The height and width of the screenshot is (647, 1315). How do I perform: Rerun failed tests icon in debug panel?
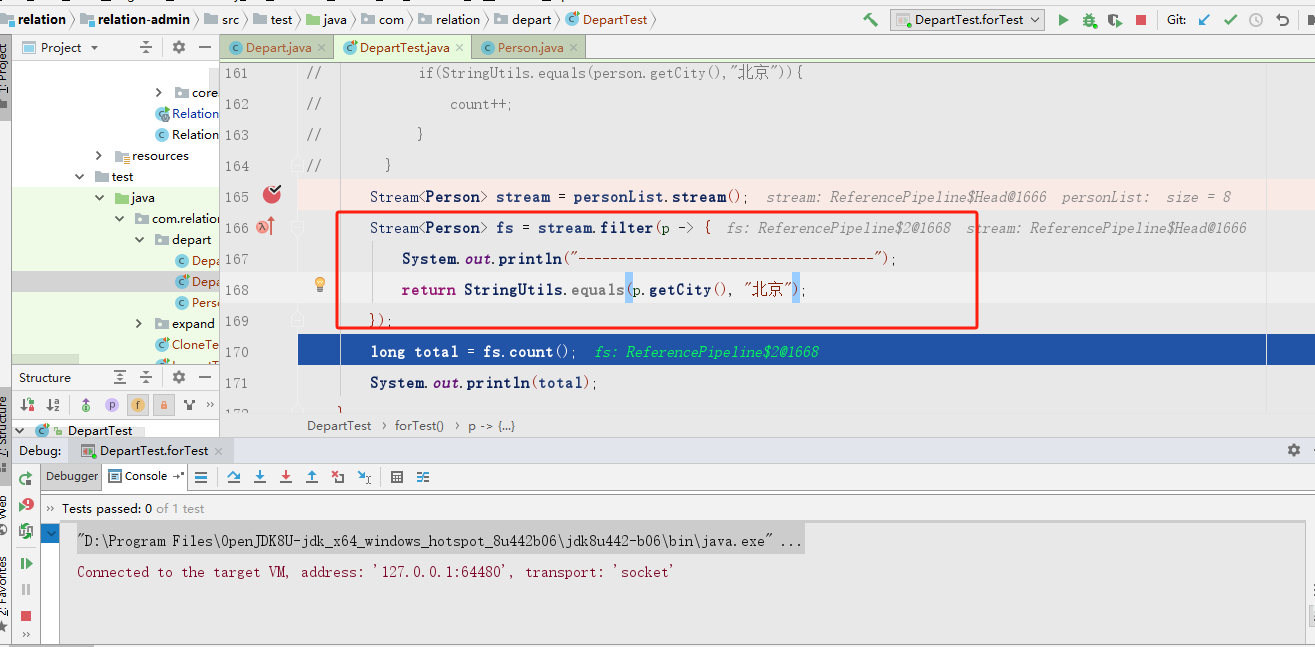click(26, 505)
